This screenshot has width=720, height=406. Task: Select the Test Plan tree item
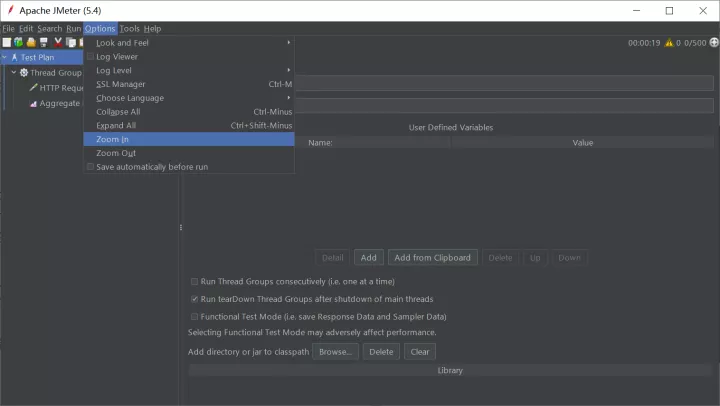click(37, 57)
